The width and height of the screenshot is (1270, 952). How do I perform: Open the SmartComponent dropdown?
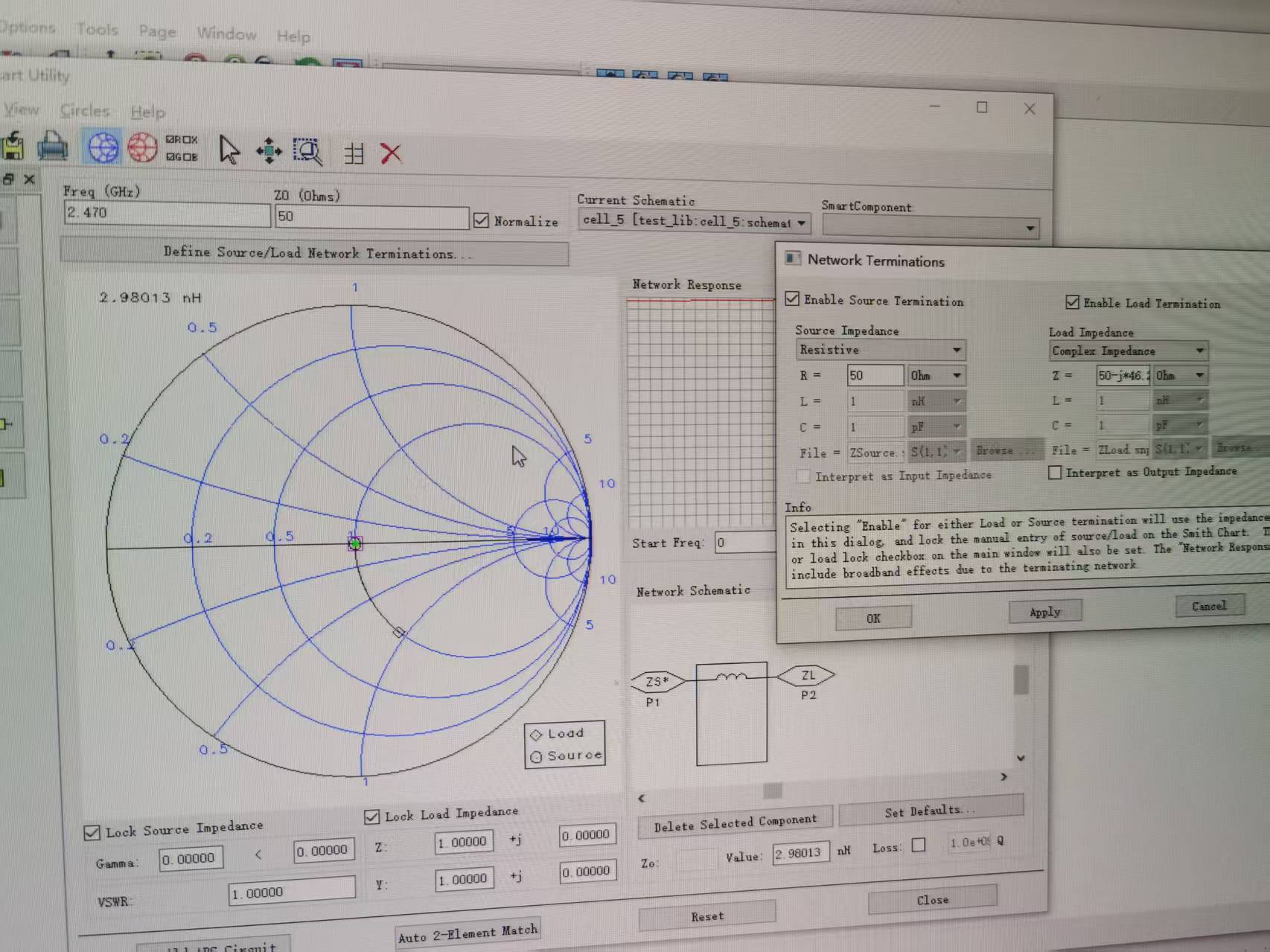click(931, 226)
